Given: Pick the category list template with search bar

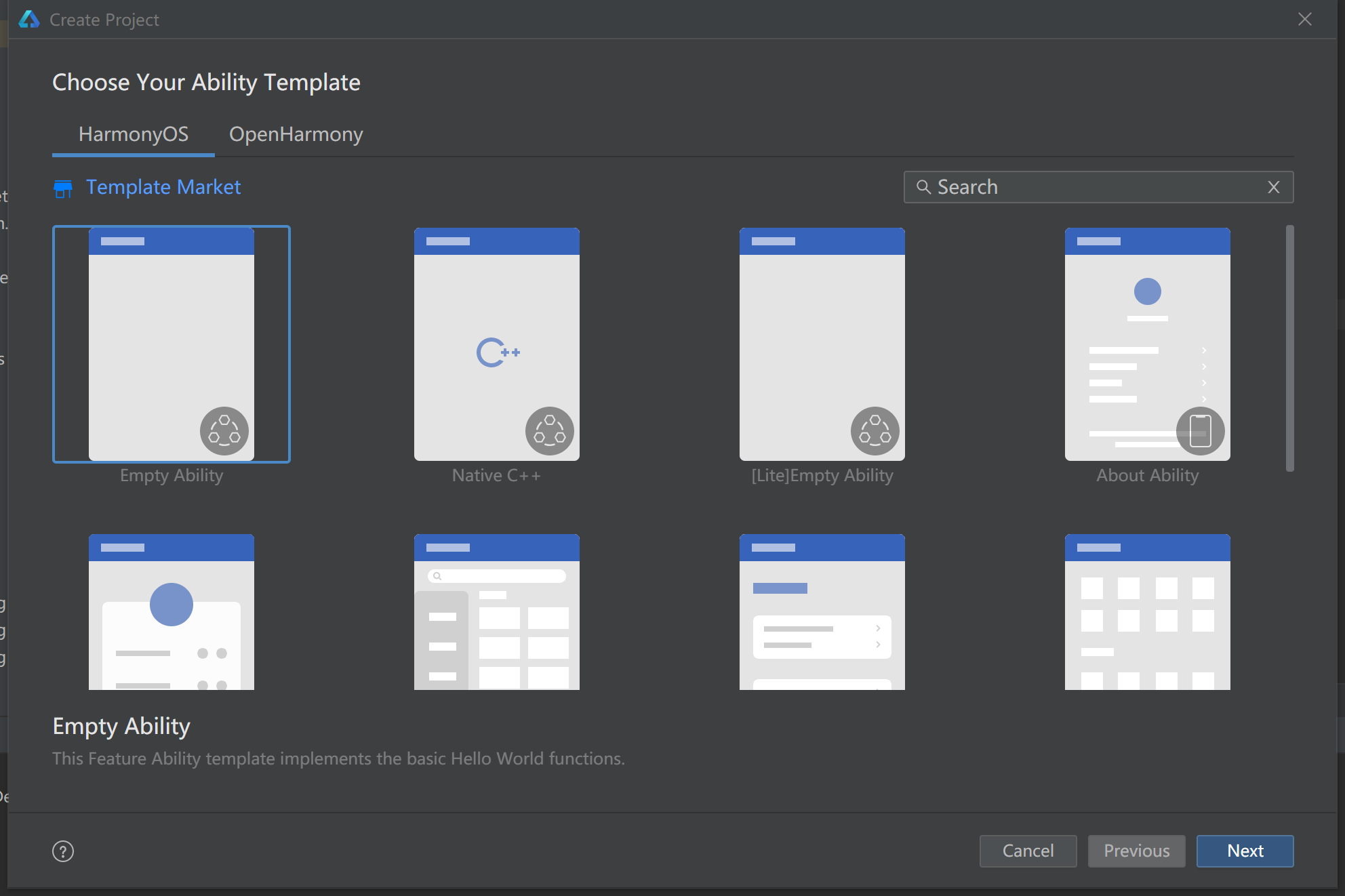Looking at the screenshot, I should (x=497, y=612).
